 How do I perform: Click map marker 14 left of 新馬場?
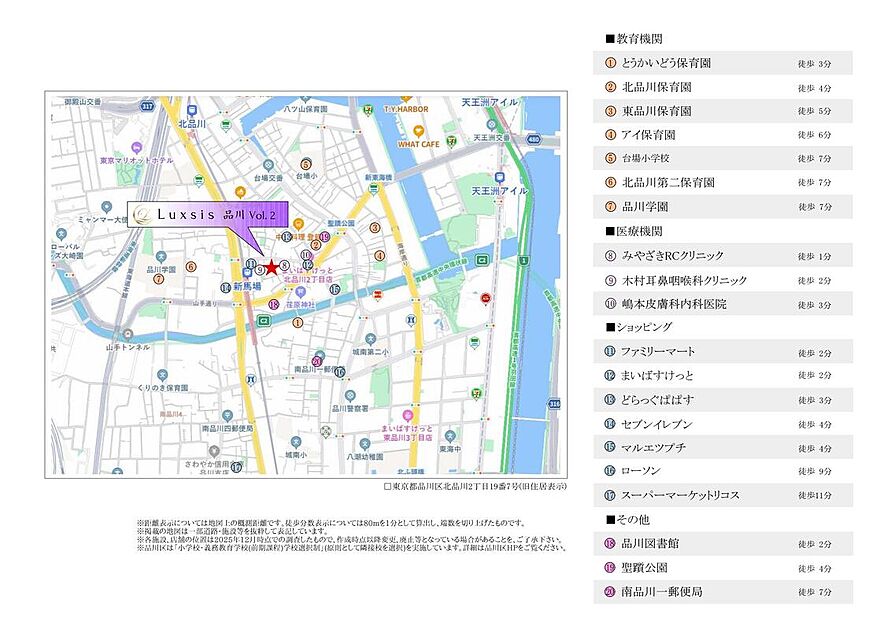226,287
